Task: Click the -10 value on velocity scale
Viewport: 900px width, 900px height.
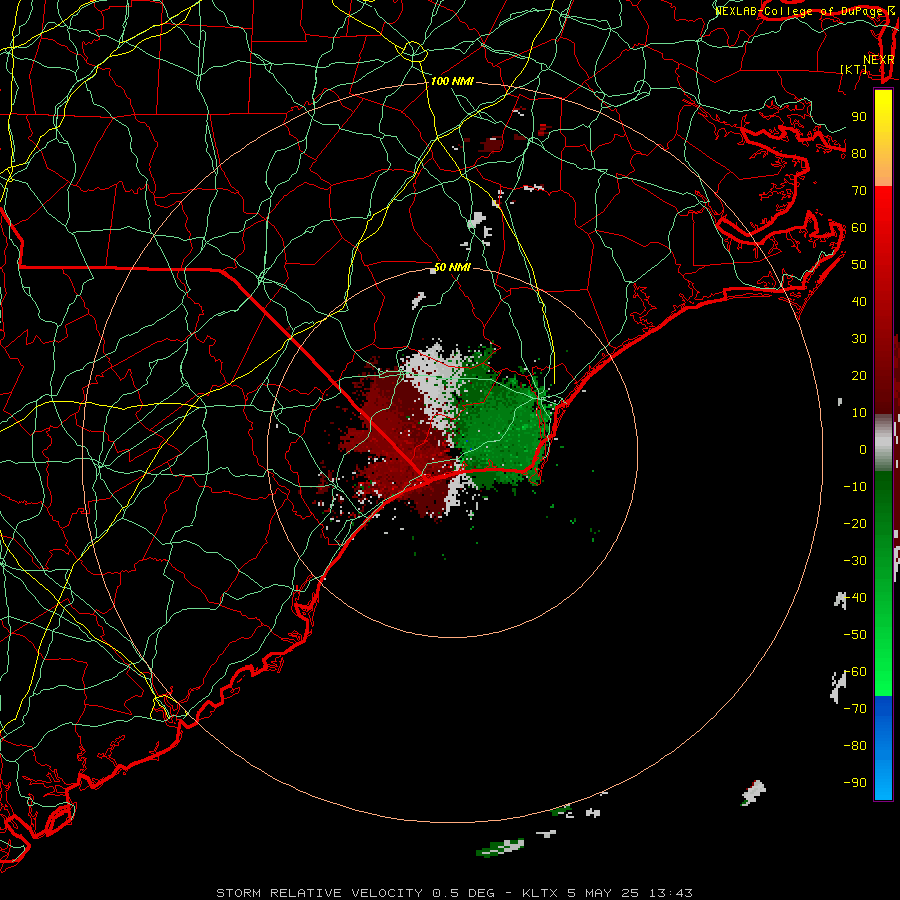Action: click(855, 487)
